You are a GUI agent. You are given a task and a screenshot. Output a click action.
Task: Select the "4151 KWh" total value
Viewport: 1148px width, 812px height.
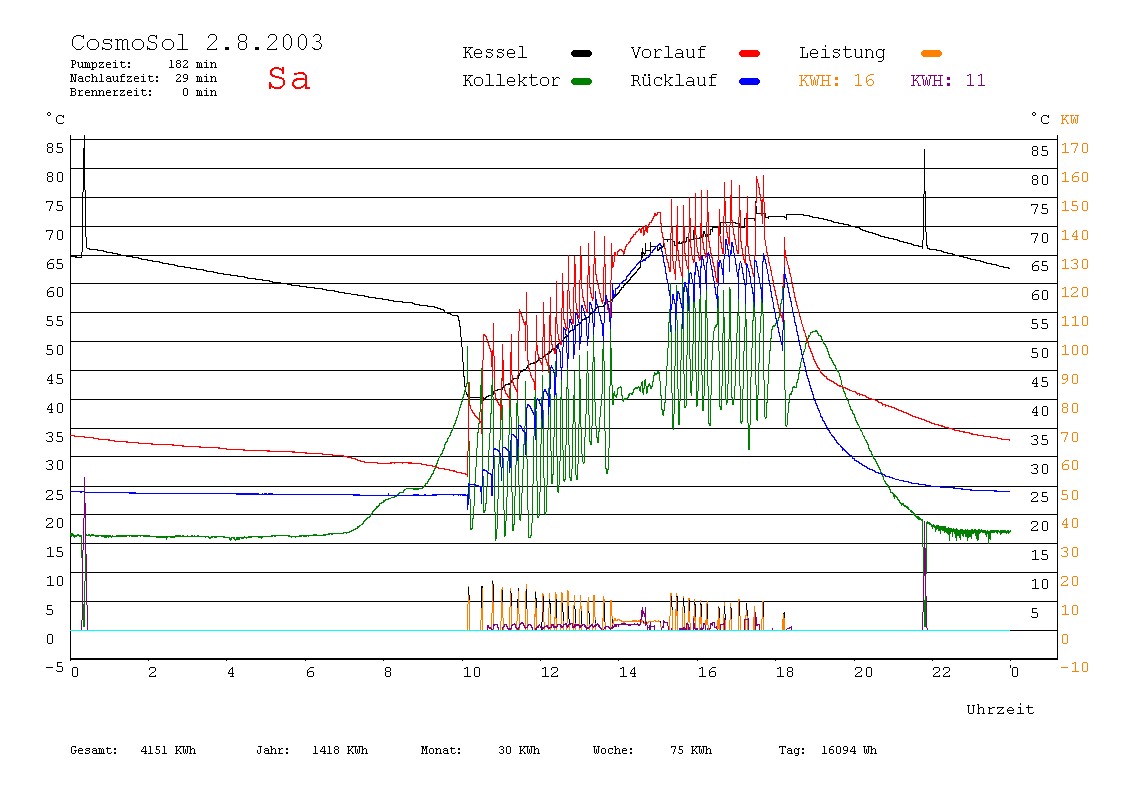[x=168, y=750]
